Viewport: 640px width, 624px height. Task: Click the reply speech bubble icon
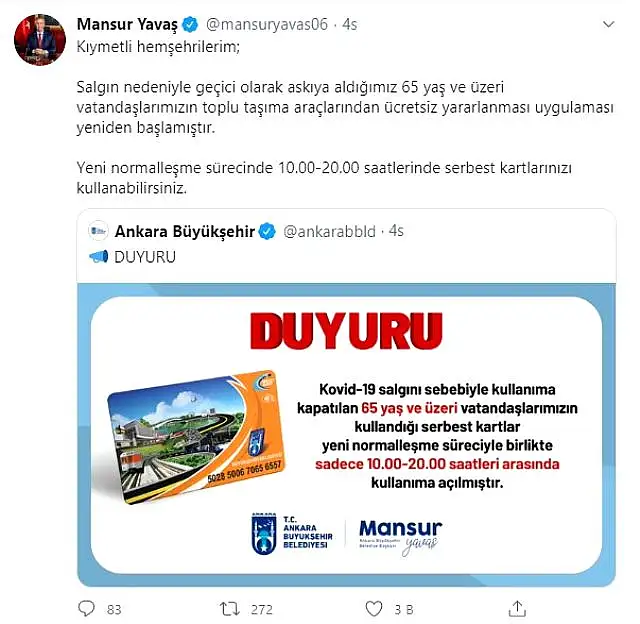(x=86, y=608)
